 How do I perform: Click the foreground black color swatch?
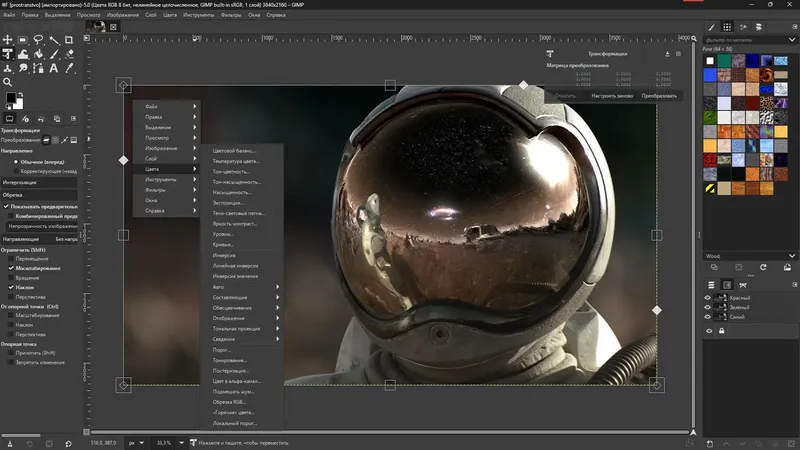tap(11, 98)
